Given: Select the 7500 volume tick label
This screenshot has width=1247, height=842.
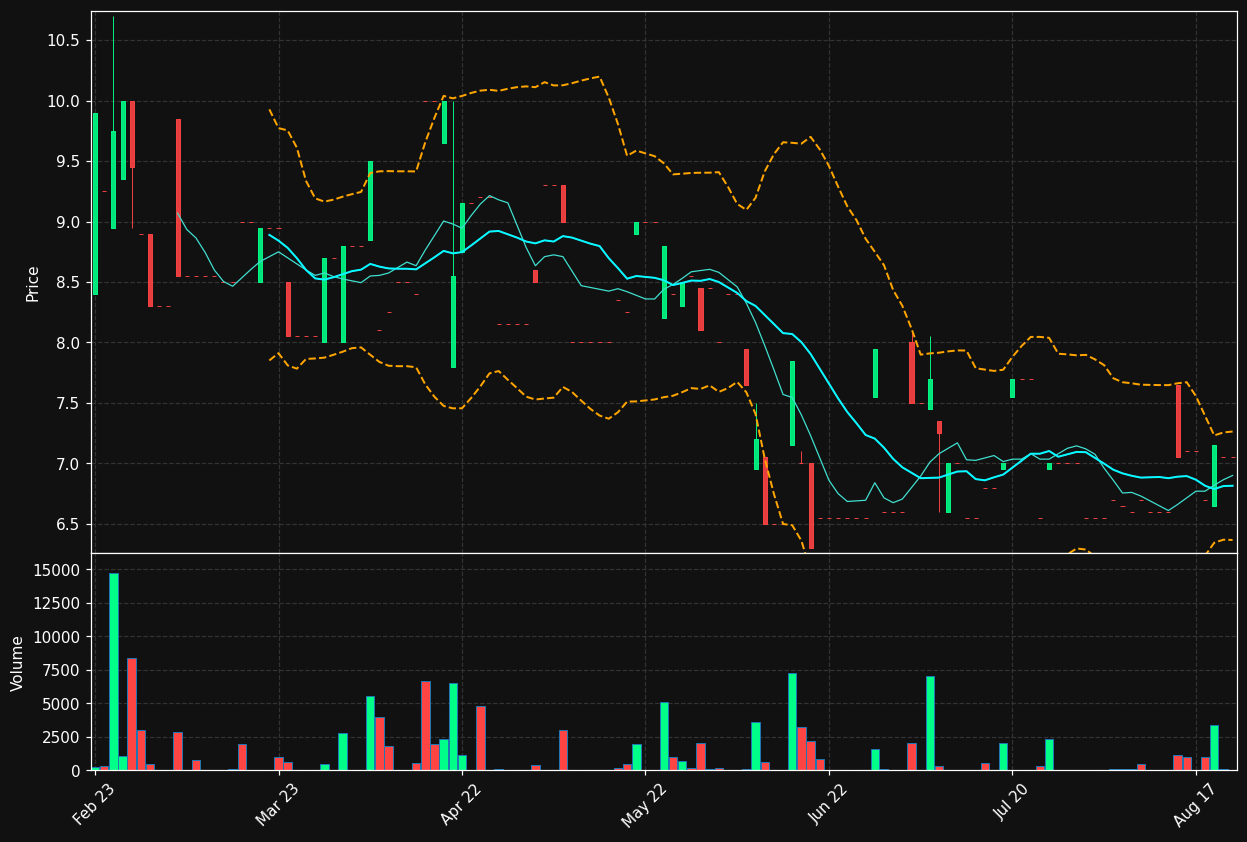Looking at the screenshot, I should click(63, 670).
